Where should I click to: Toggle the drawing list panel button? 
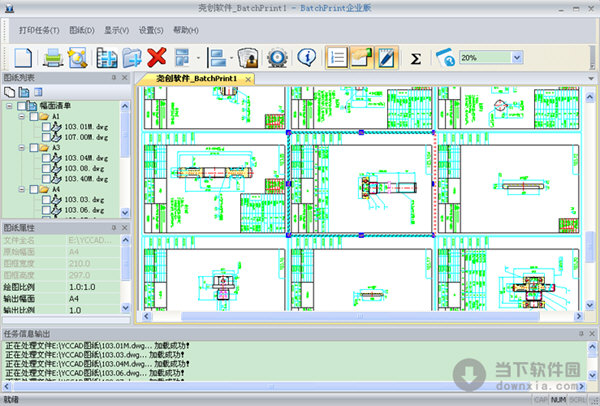point(337,57)
